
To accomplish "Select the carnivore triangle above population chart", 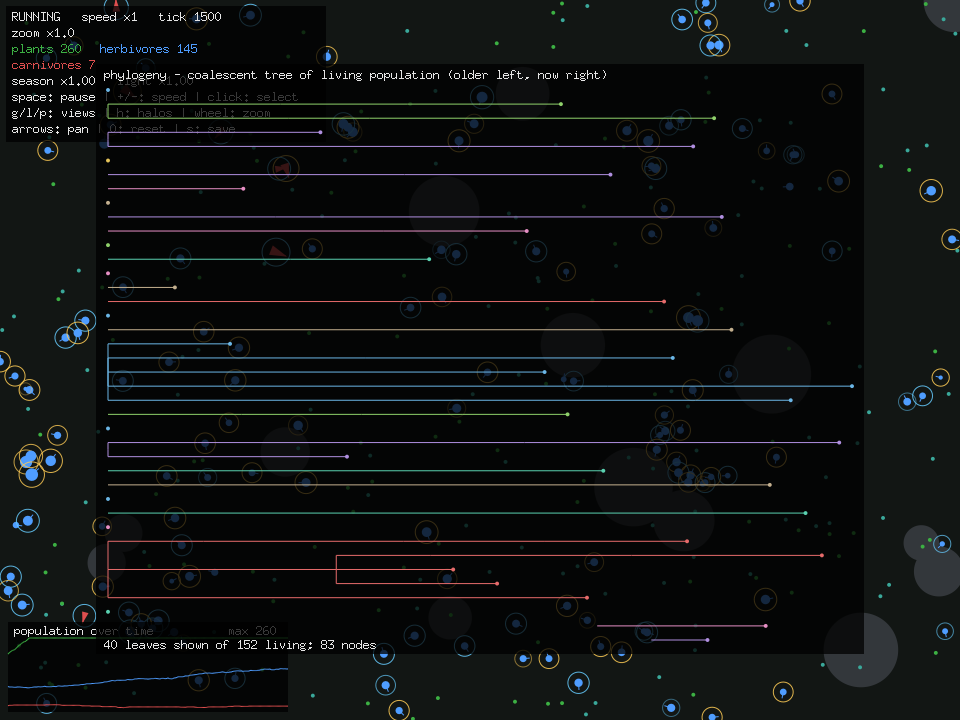I will (x=84, y=615).
